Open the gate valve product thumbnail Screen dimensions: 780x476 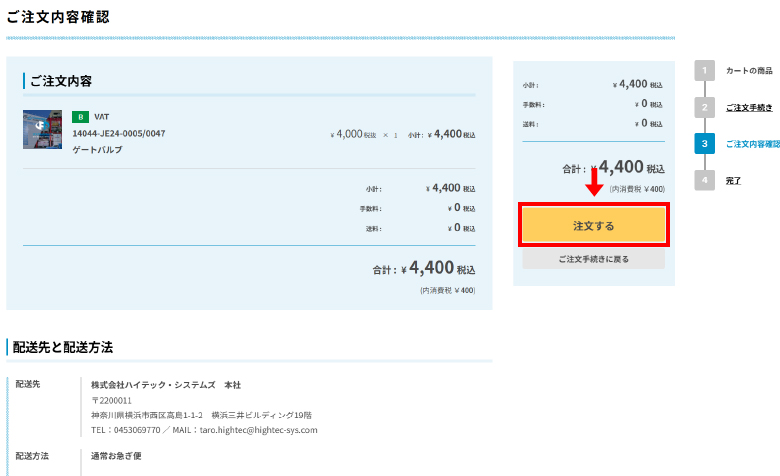pyautogui.click(x=42, y=128)
